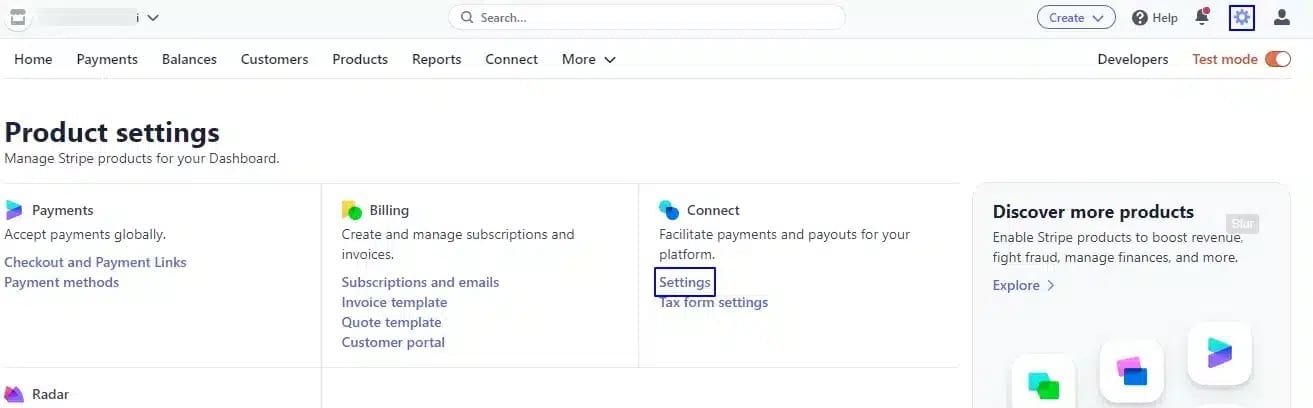Click the Discover more products heading
The width and height of the screenshot is (1313, 408).
(x=1093, y=211)
